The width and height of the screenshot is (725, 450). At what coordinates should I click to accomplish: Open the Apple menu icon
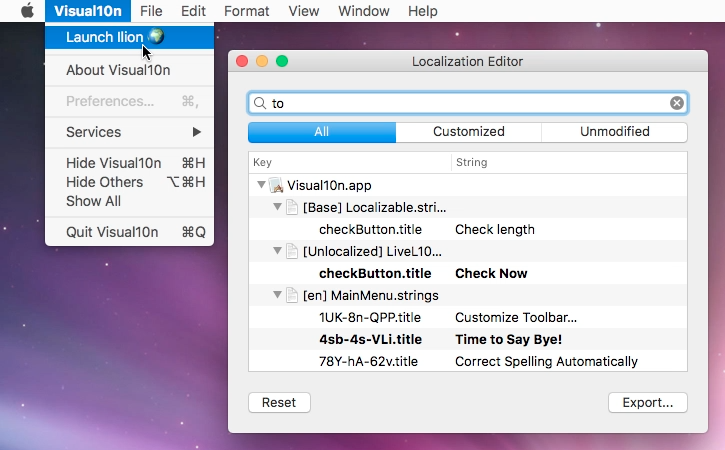click(x=27, y=11)
